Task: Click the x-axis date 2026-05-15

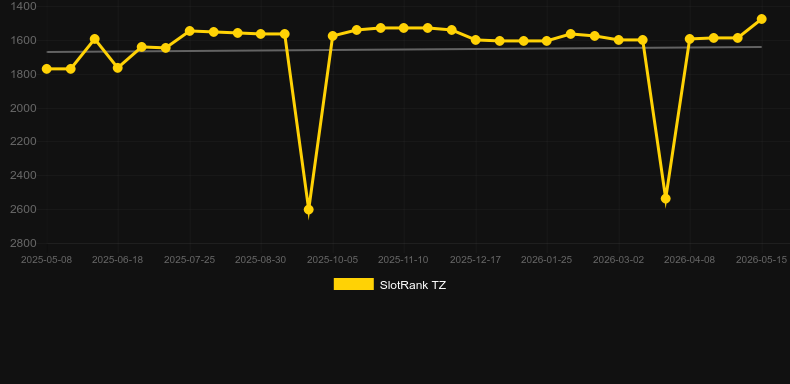Action: (x=762, y=260)
